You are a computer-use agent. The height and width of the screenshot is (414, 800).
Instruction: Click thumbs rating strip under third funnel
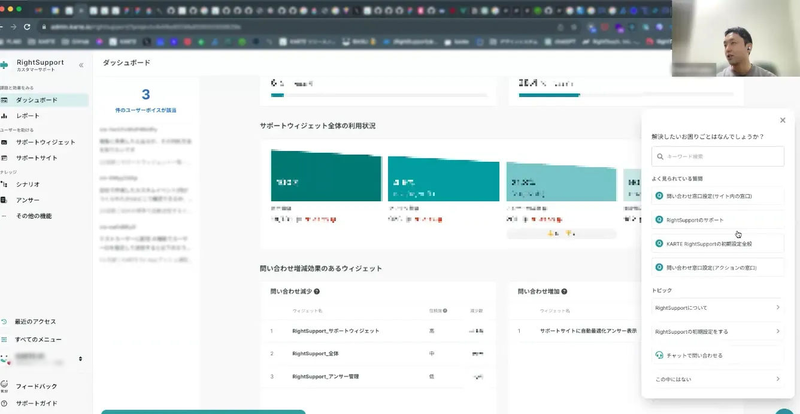click(x=561, y=233)
